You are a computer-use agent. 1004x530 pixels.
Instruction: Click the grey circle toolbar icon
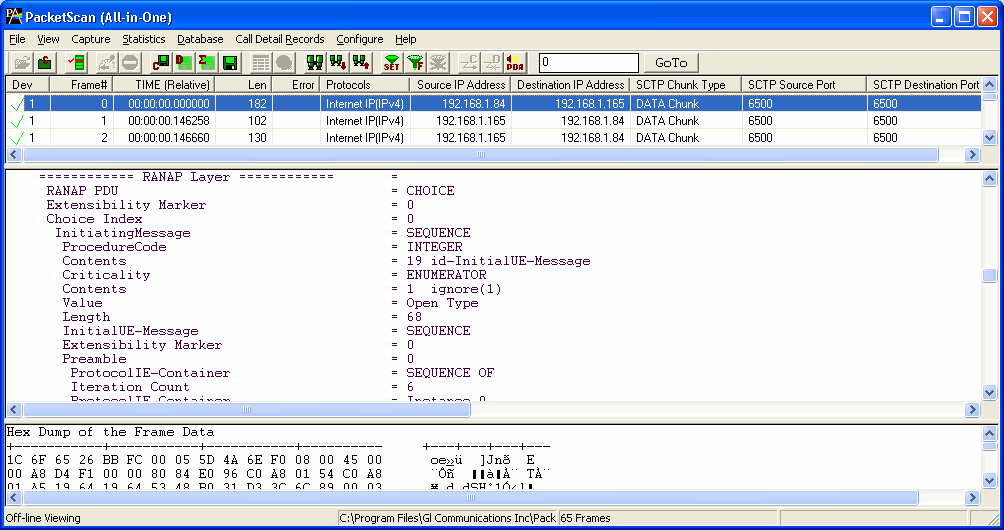coord(284,62)
